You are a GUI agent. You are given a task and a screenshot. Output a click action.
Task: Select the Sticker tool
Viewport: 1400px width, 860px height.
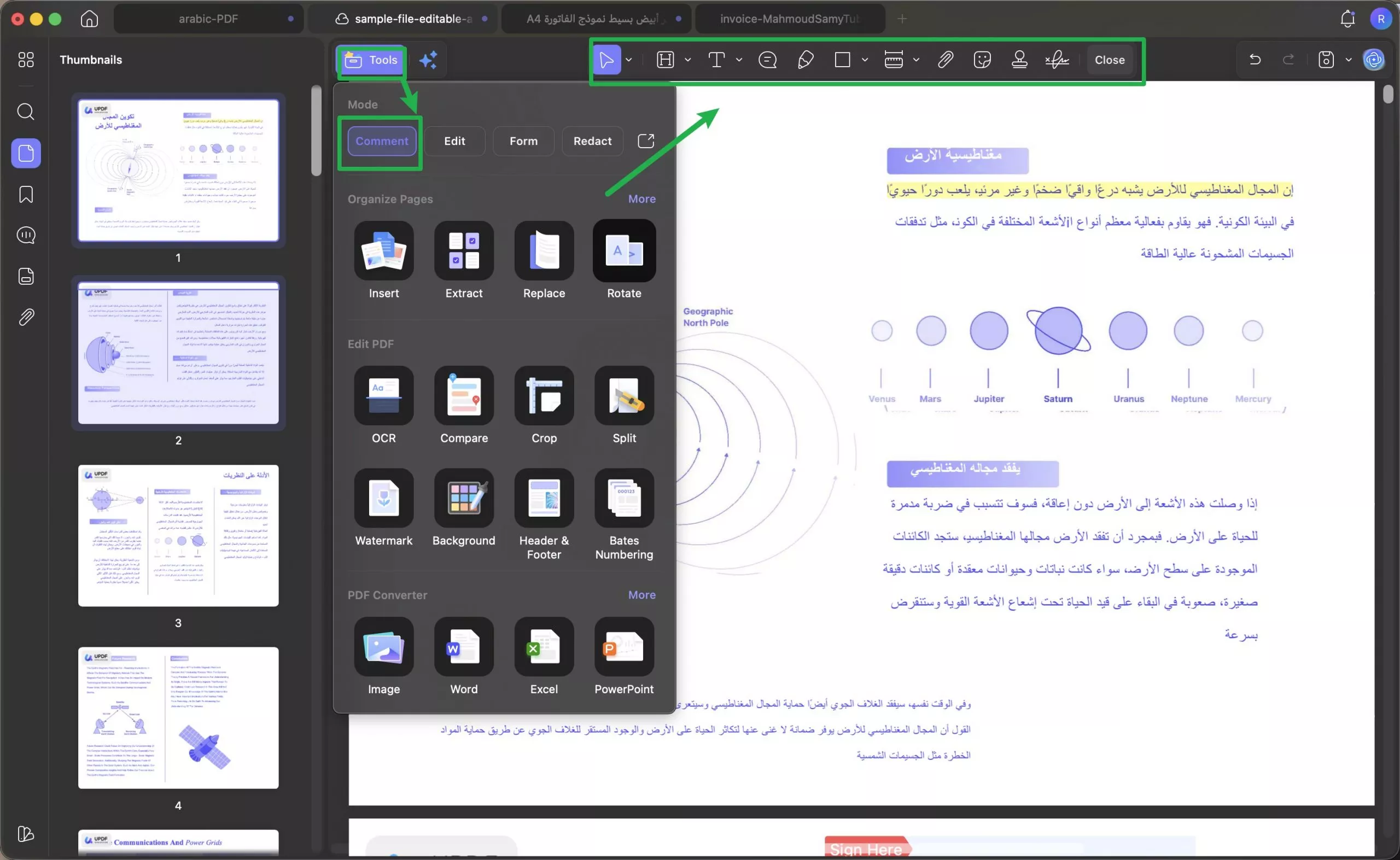[x=983, y=60]
